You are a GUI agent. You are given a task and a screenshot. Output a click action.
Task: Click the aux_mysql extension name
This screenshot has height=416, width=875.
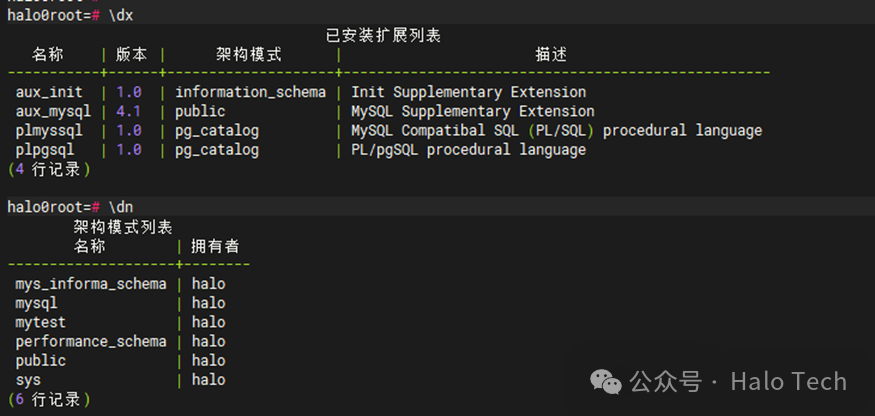pyautogui.click(x=53, y=111)
